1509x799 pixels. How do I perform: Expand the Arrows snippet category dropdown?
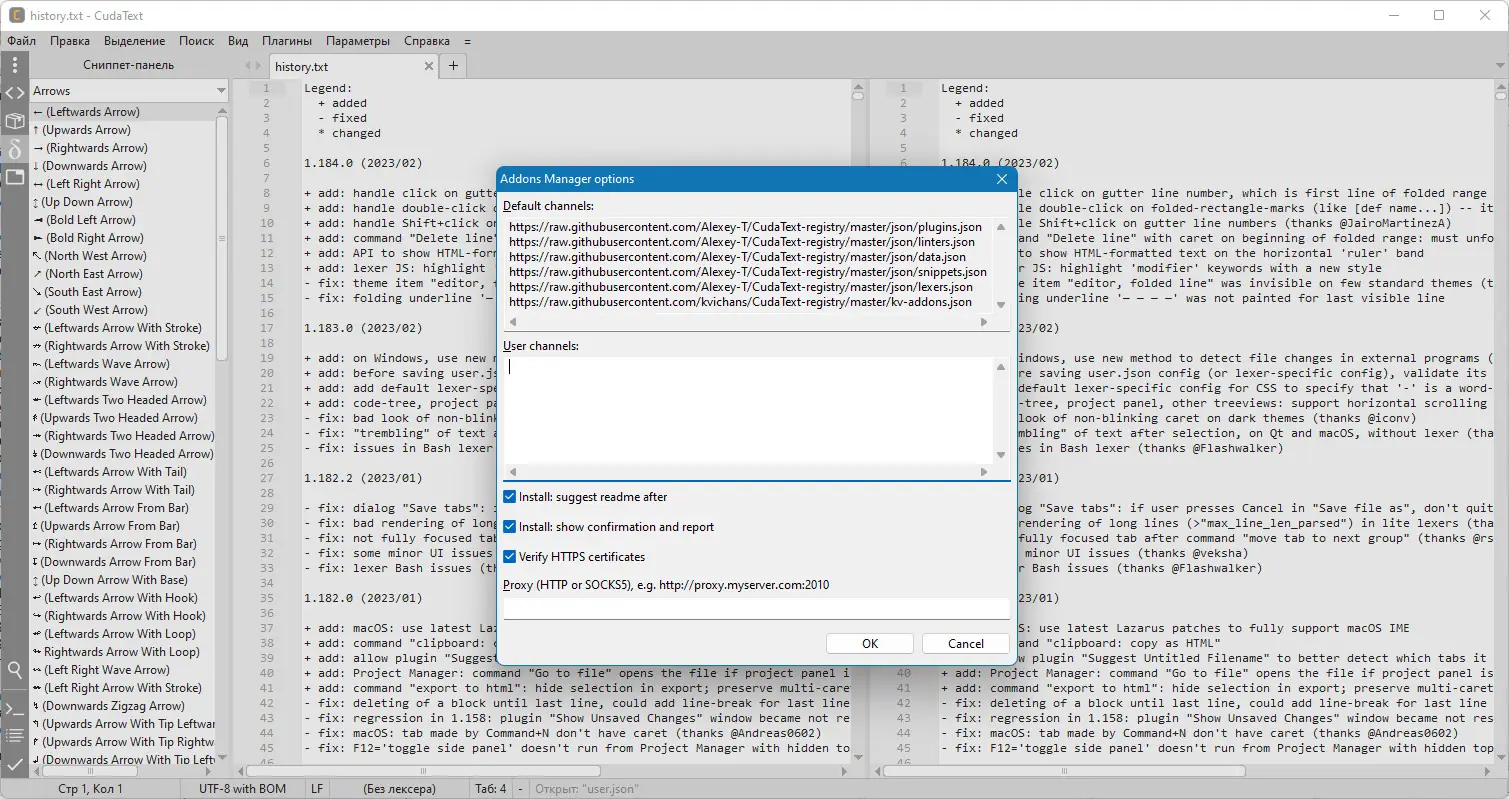point(222,91)
